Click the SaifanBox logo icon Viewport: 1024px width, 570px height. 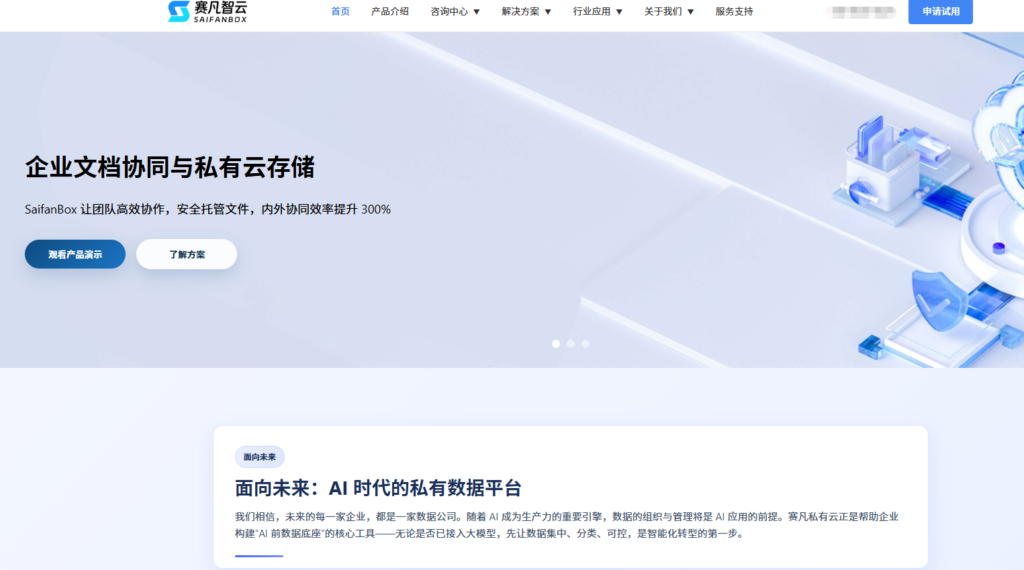178,12
